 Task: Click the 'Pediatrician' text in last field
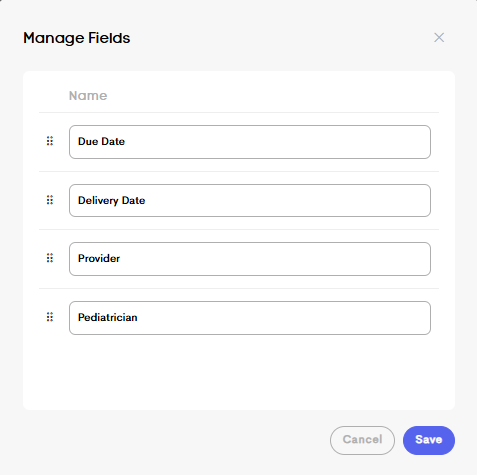point(108,317)
